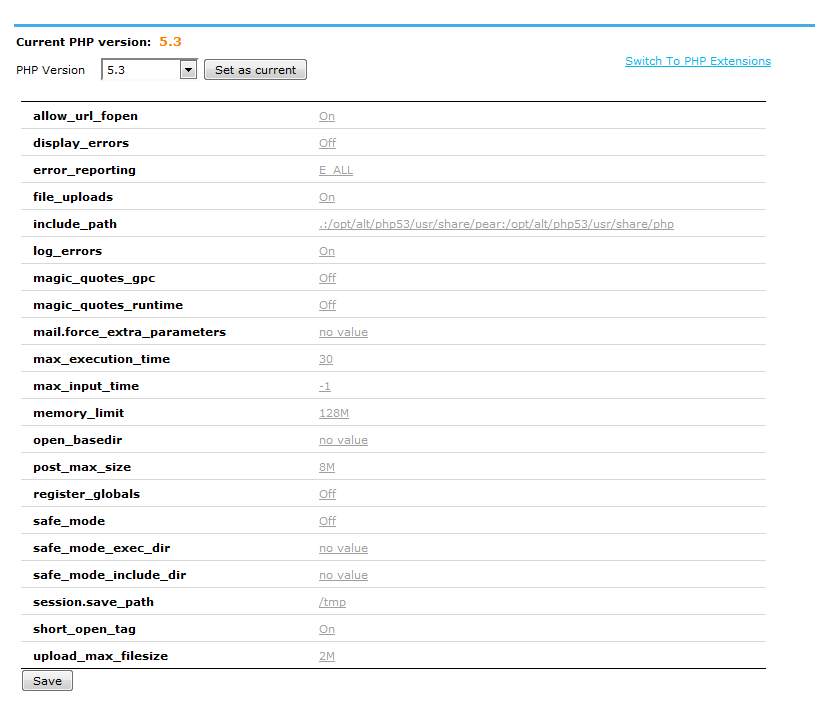The height and width of the screenshot is (708, 822).
Task: Edit memory_limit 128M value
Action: pos(334,413)
